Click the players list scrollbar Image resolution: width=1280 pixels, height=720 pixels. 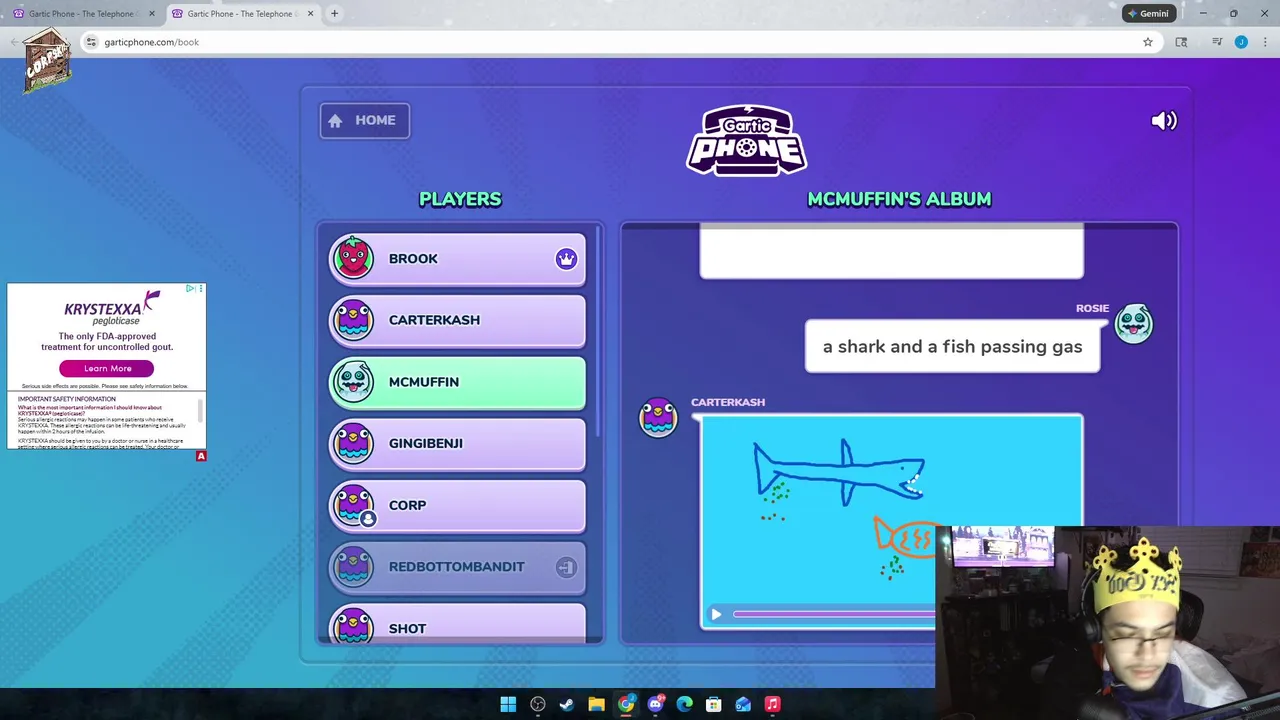597,330
